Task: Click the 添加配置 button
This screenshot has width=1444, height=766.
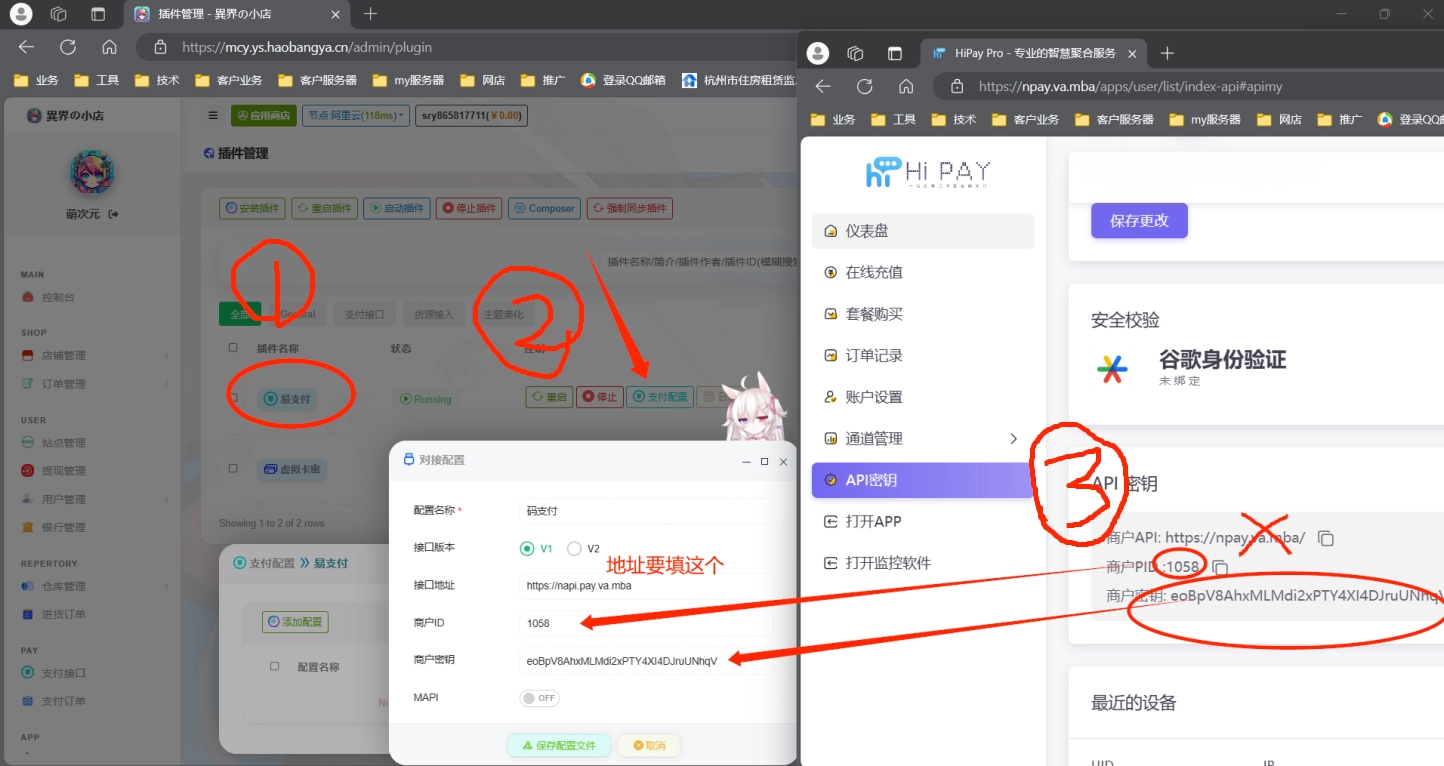Action: (x=295, y=622)
